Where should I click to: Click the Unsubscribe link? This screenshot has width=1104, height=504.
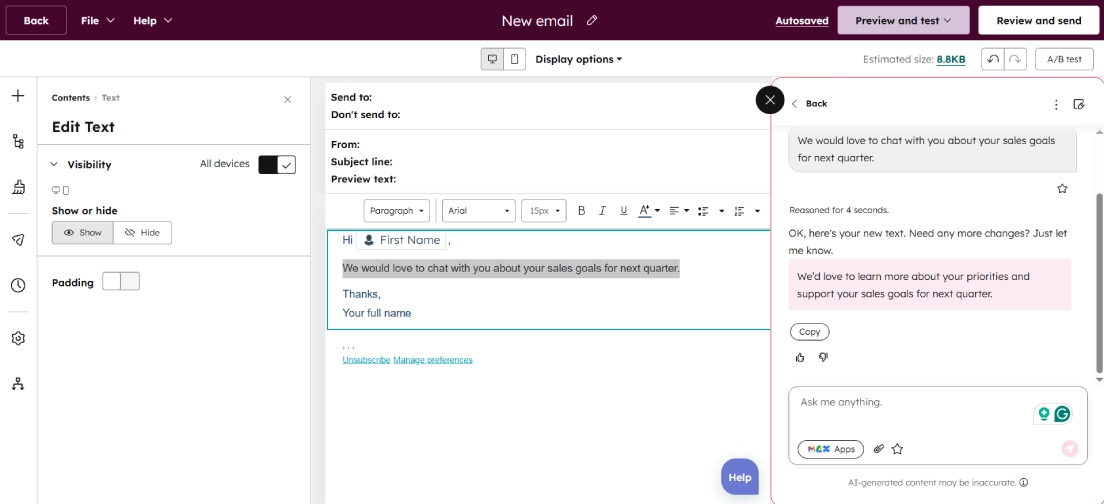click(x=366, y=360)
